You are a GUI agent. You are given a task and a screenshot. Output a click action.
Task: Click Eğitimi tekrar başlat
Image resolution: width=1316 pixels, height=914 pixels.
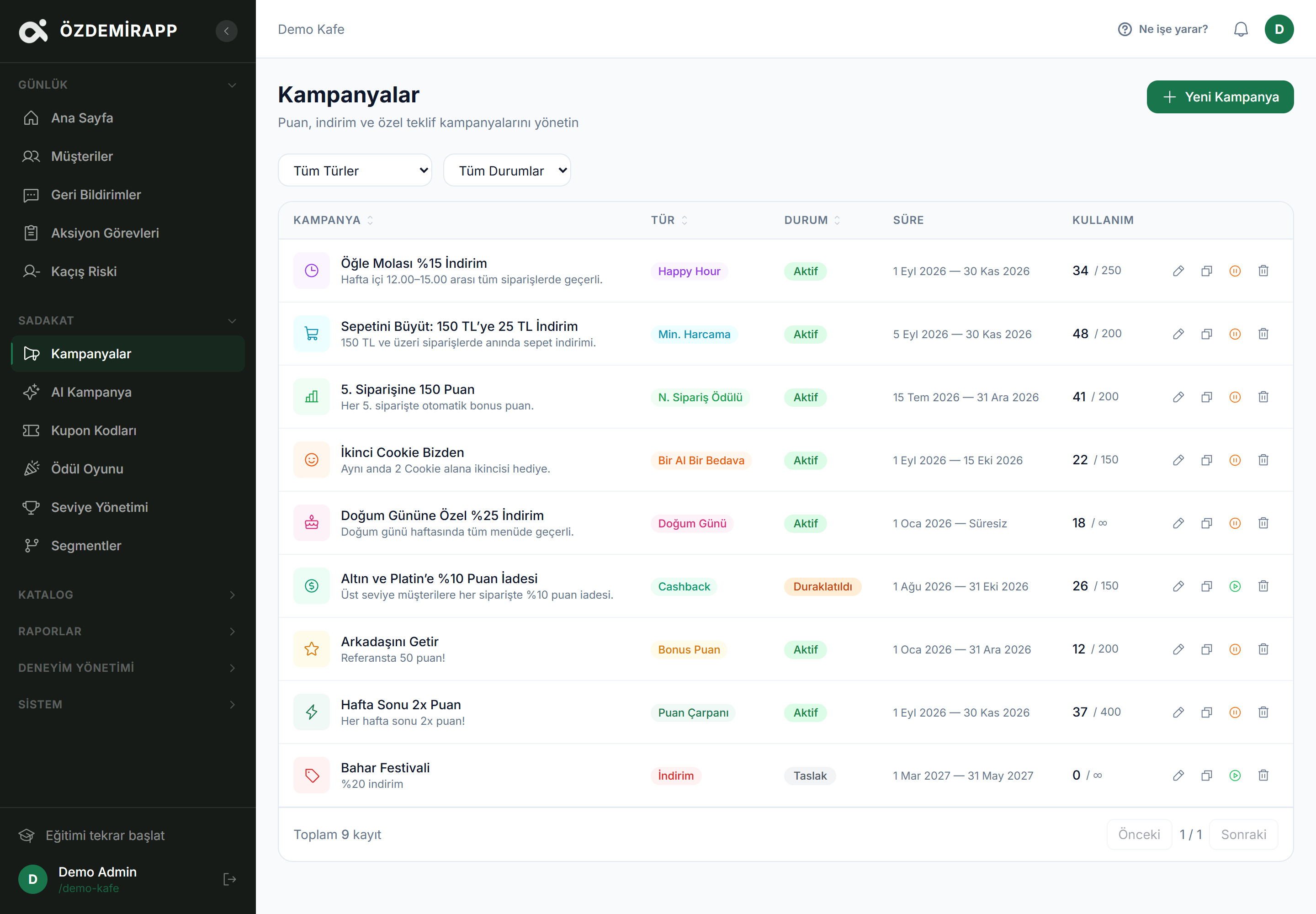coord(92,835)
